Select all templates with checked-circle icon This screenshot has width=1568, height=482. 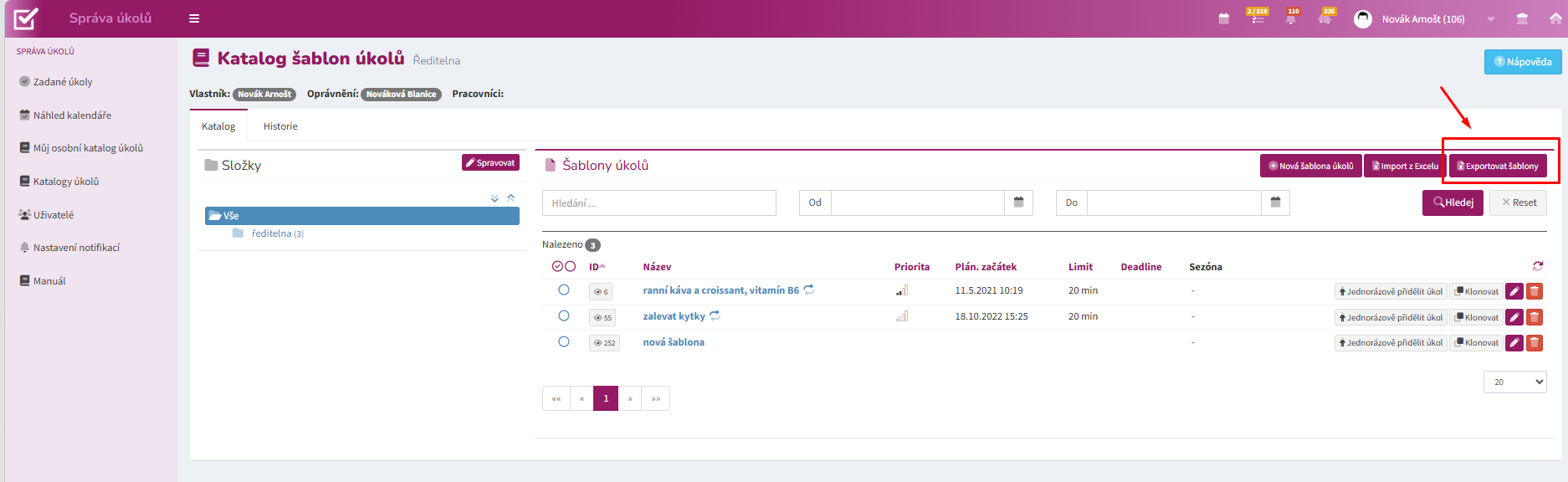[557, 266]
